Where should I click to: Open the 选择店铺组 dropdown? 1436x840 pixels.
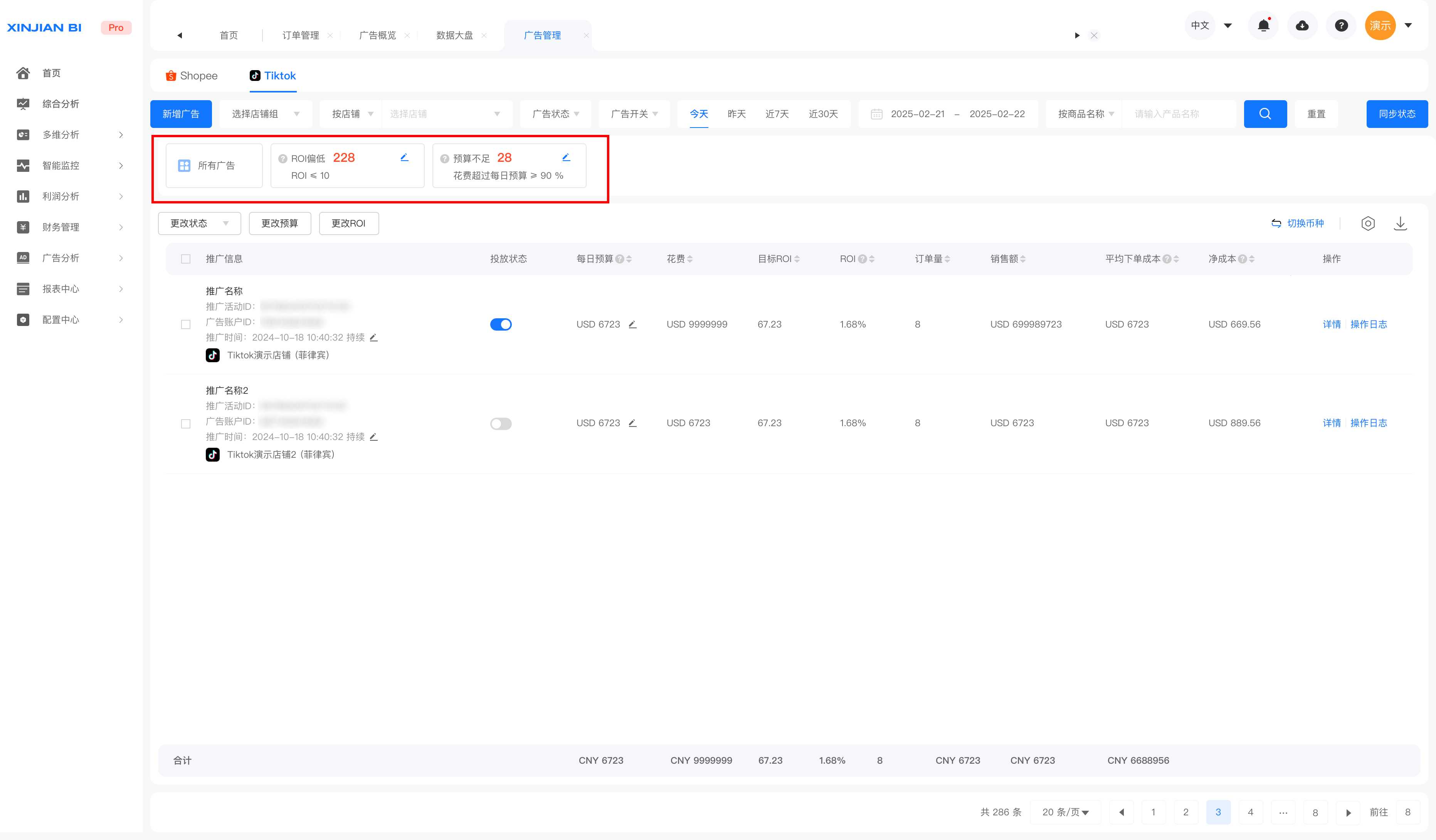266,114
